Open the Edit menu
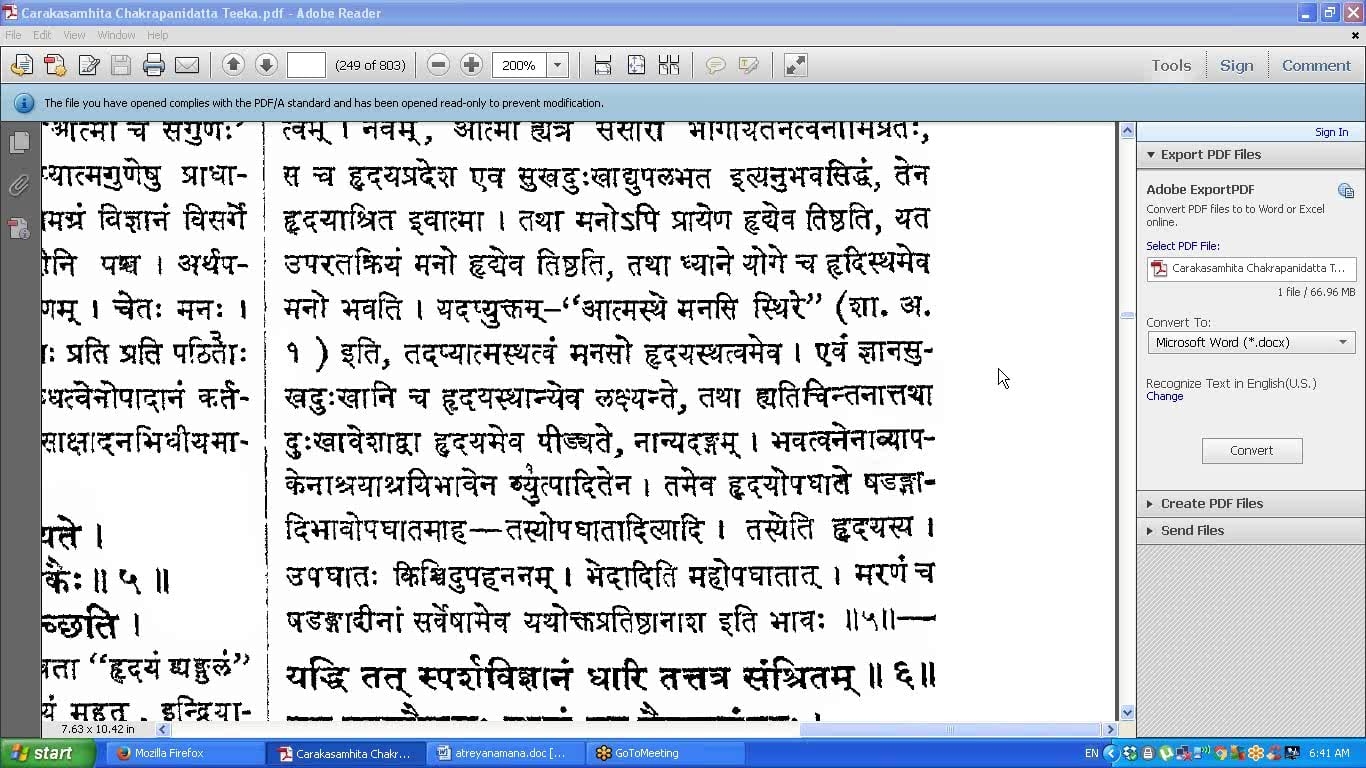The image size is (1366, 768). click(x=42, y=35)
